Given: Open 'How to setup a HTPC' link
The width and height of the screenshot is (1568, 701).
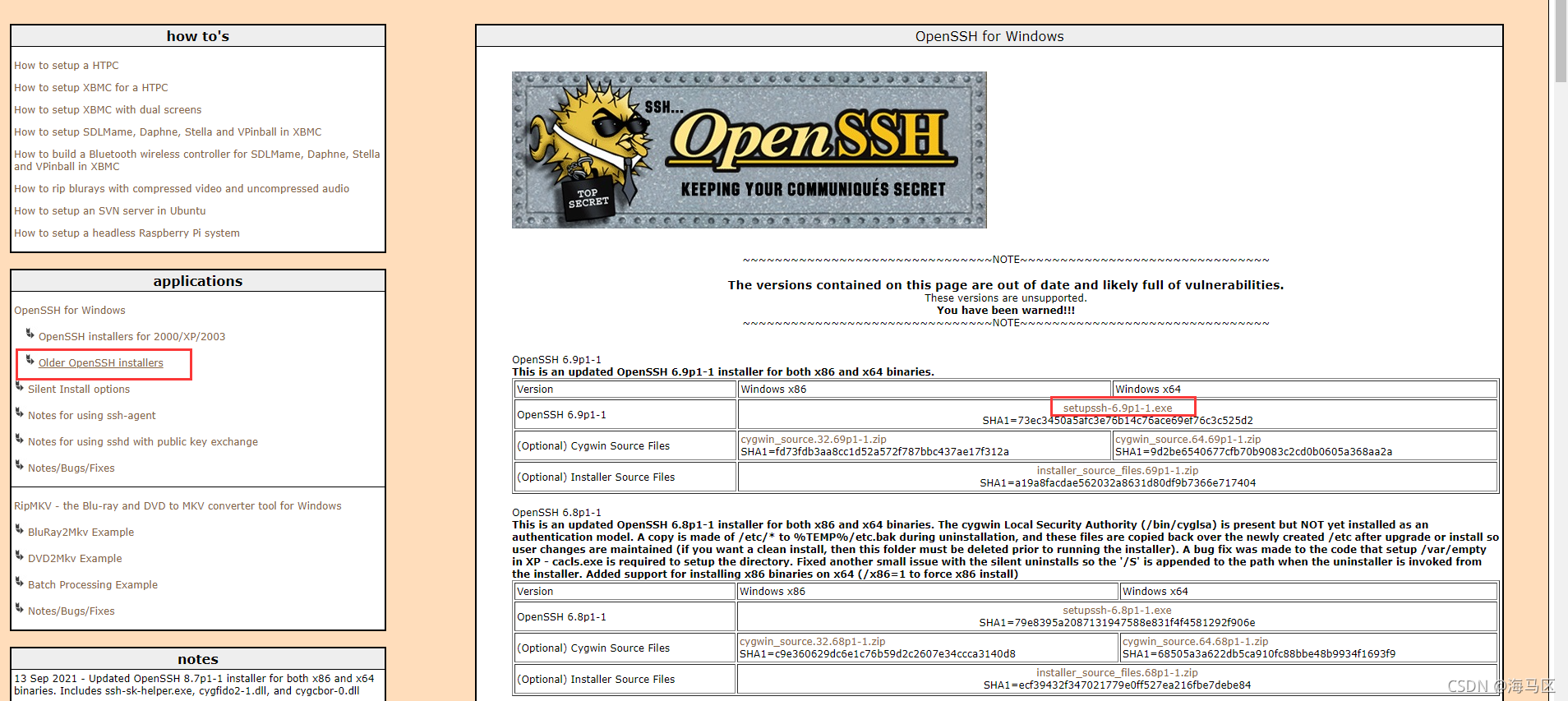Looking at the screenshot, I should [x=66, y=66].
